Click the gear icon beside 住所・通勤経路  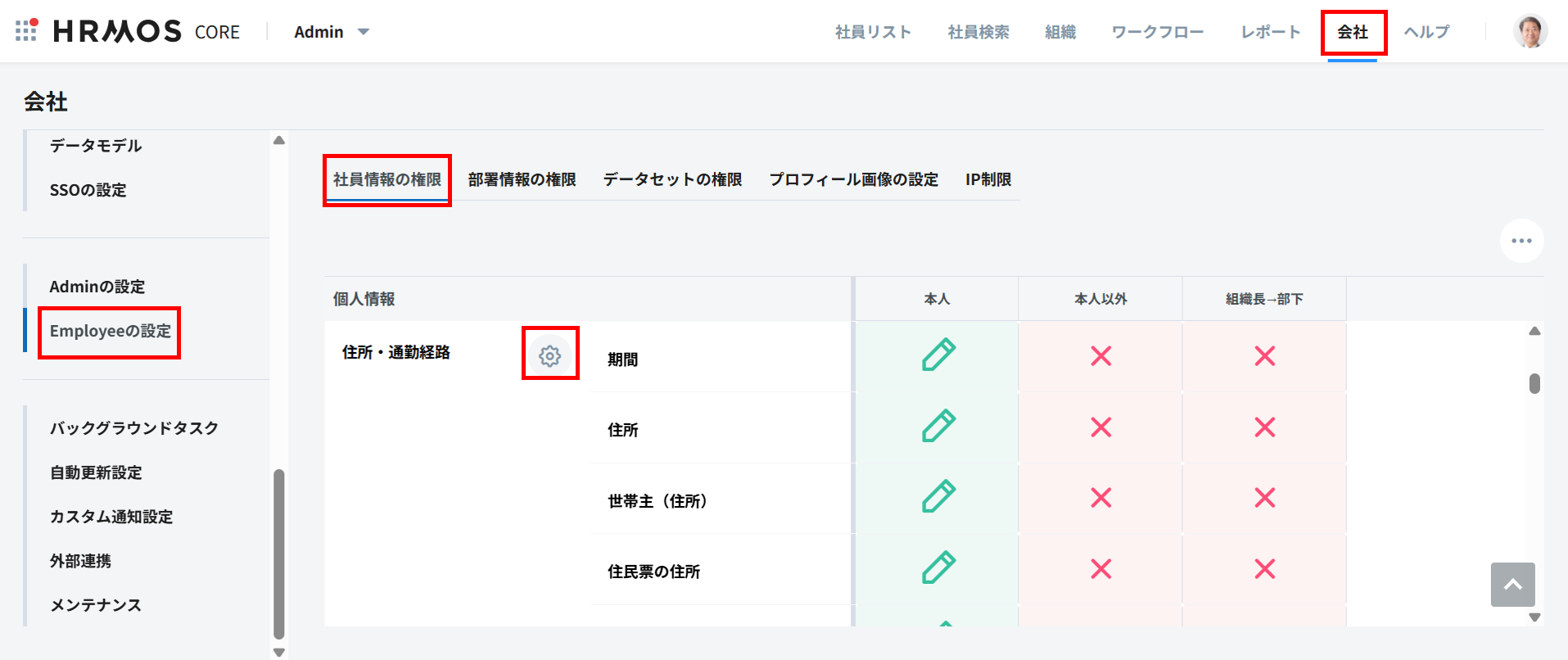(x=549, y=355)
